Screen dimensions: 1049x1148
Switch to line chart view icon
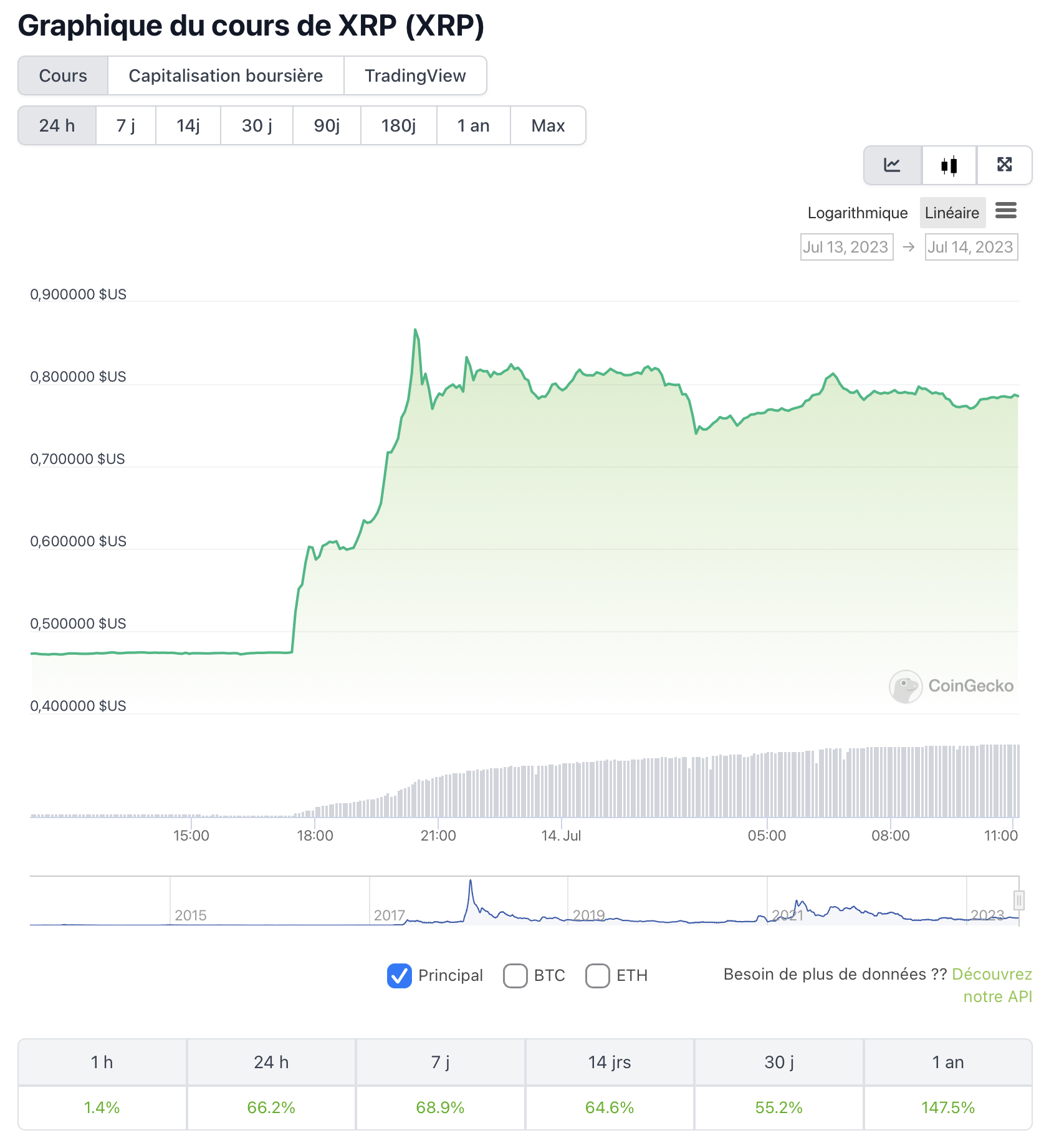(x=892, y=165)
